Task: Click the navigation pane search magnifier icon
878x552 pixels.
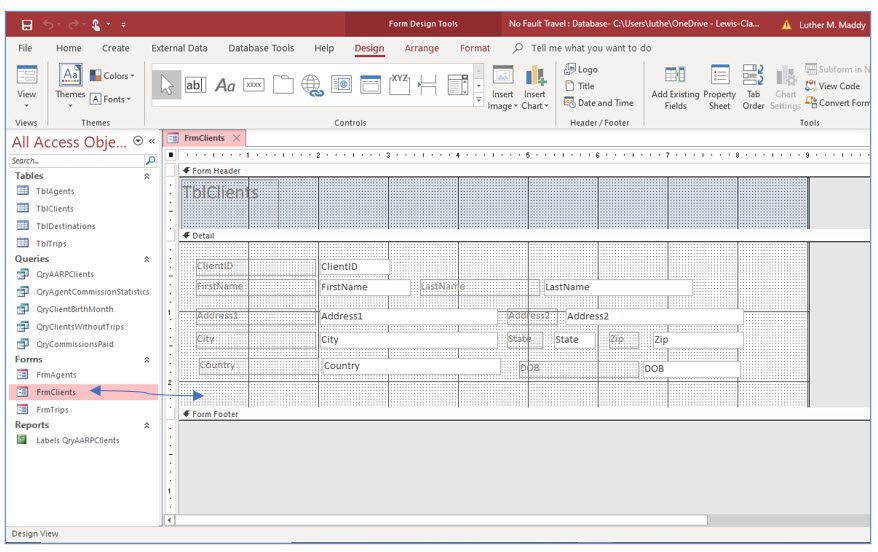Action: 151,161
